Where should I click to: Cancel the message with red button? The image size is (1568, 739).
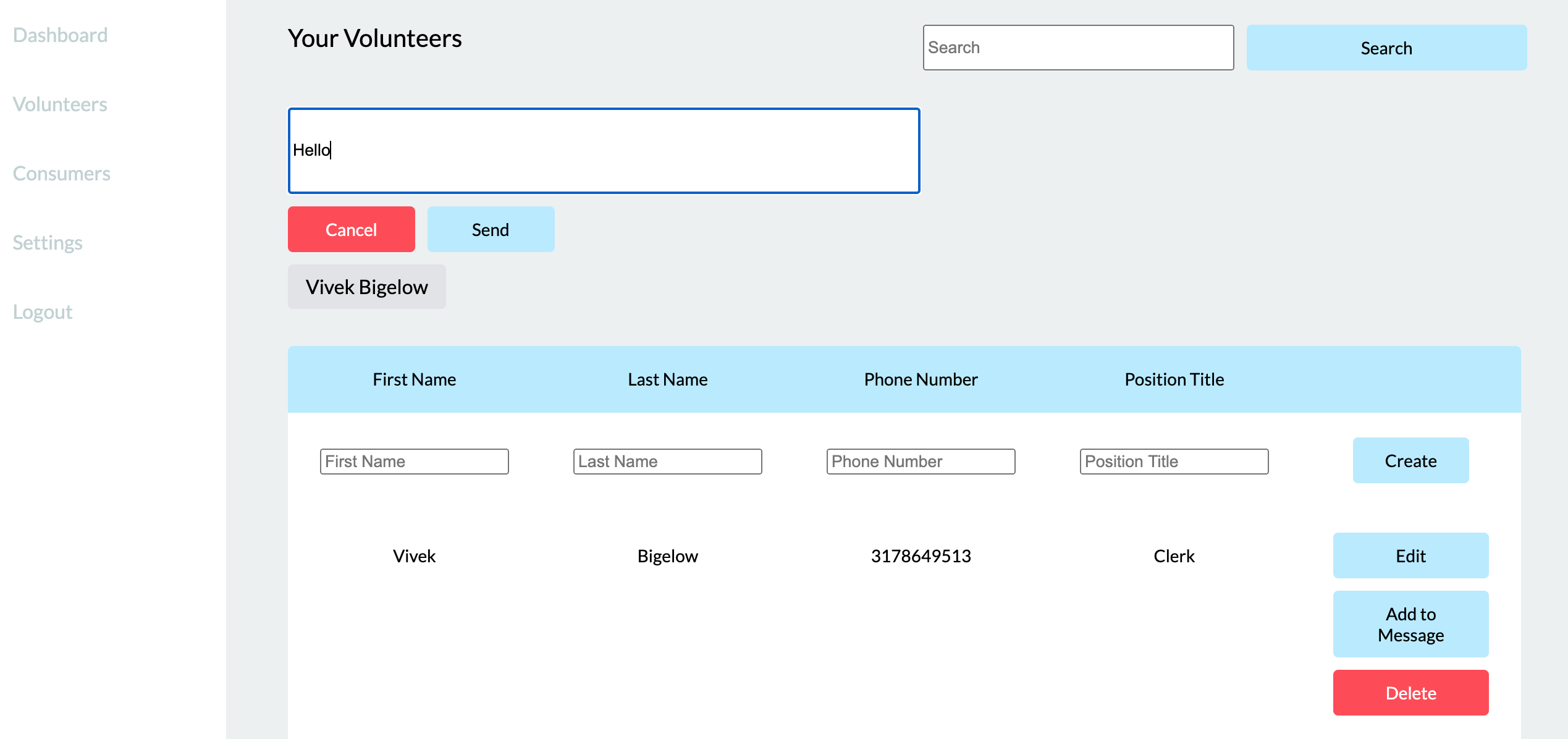coord(351,229)
